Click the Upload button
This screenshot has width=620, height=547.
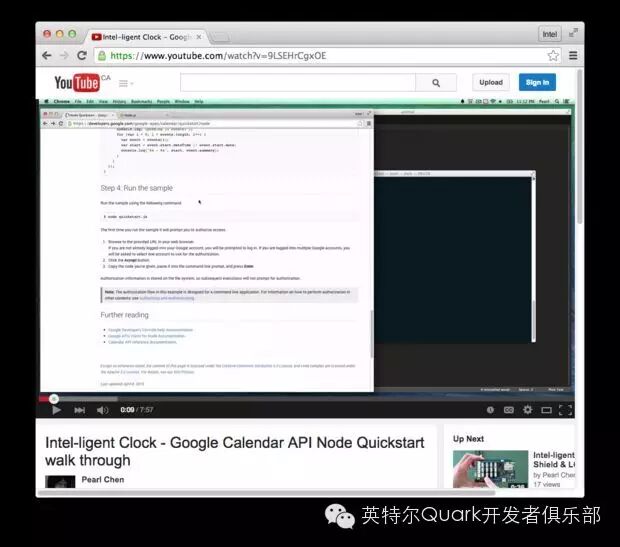tap(491, 82)
